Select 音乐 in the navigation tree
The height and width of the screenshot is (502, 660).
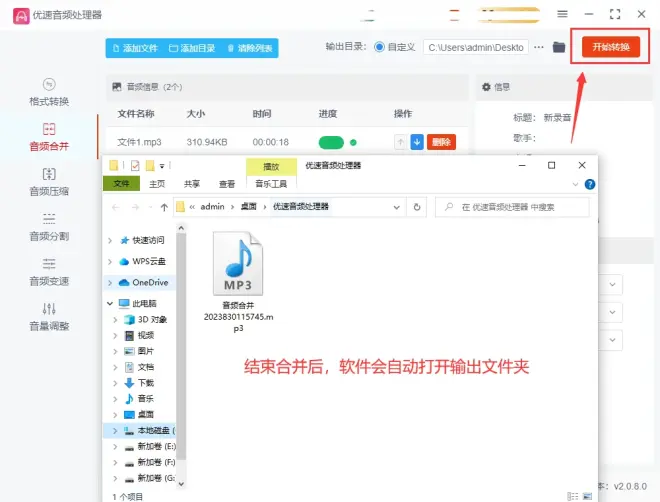point(139,398)
